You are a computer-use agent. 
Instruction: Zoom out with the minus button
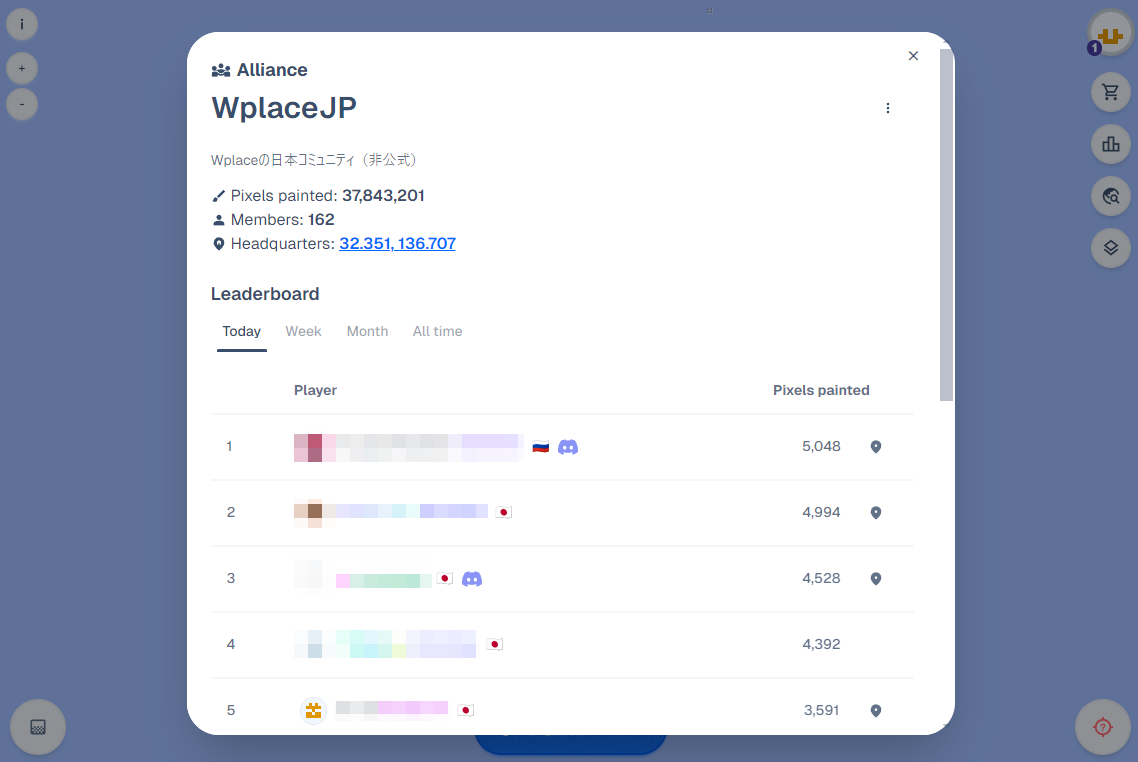click(22, 105)
